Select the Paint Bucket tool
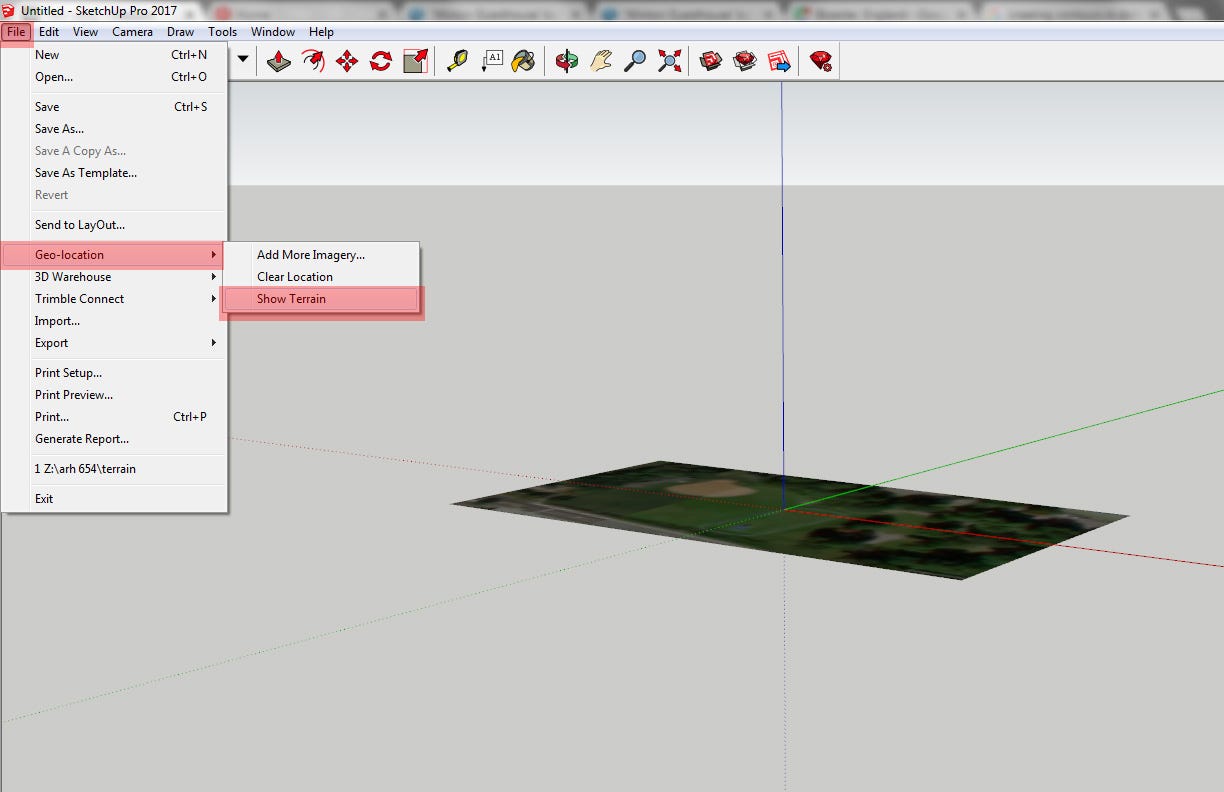 [523, 62]
